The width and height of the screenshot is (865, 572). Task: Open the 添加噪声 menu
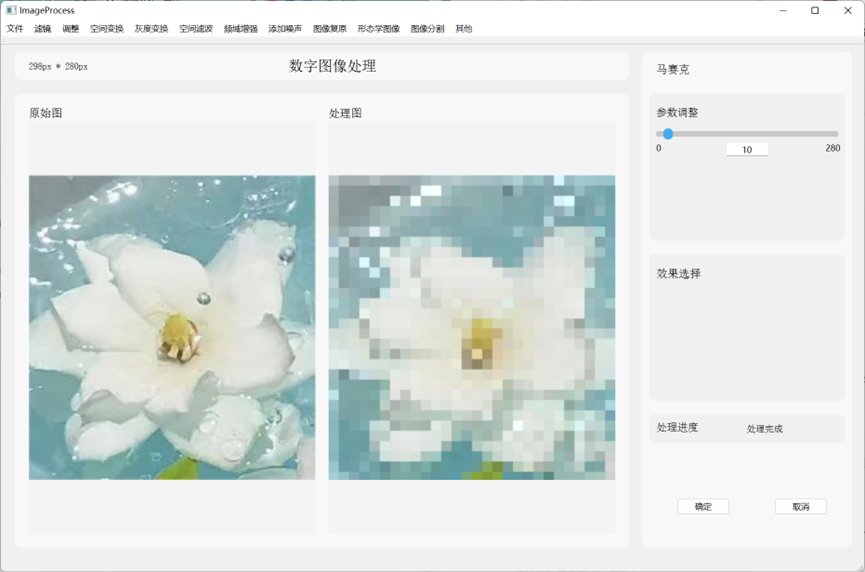tap(285, 29)
